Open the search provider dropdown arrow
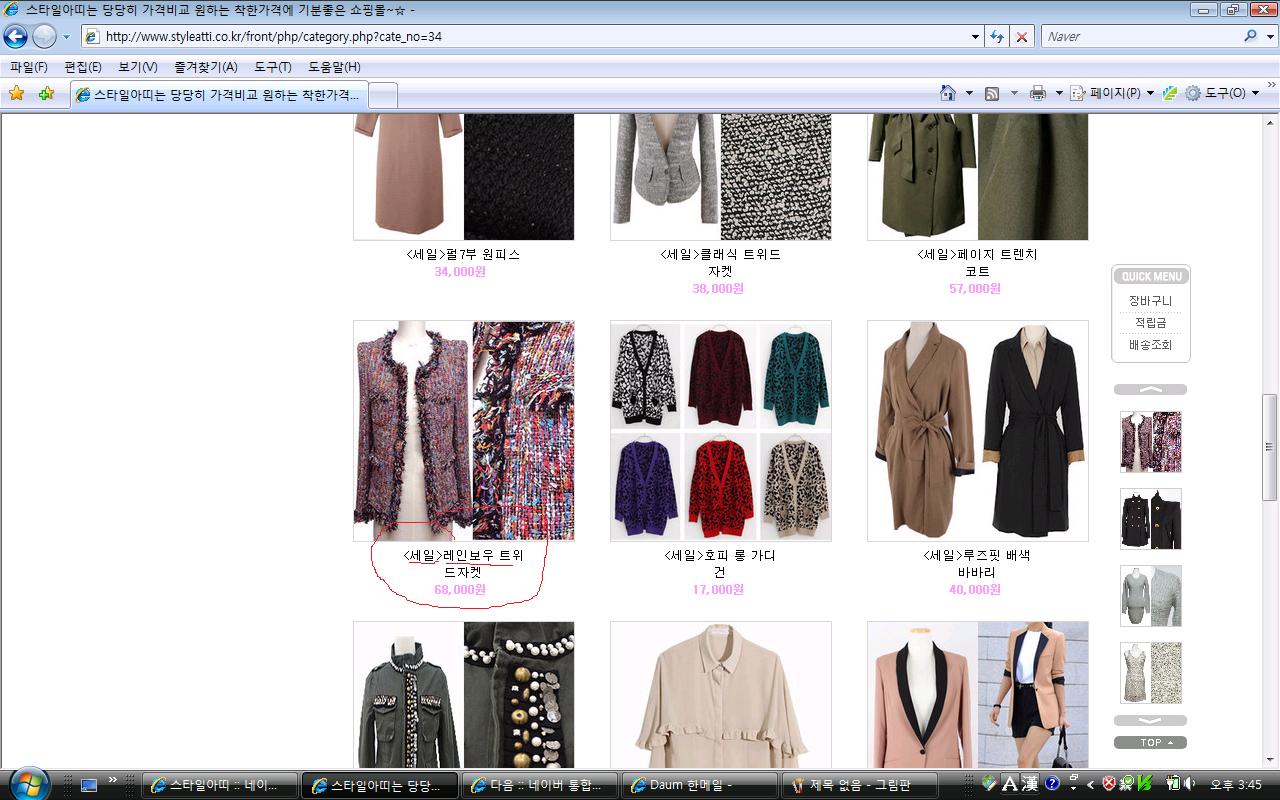 [1268, 36]
